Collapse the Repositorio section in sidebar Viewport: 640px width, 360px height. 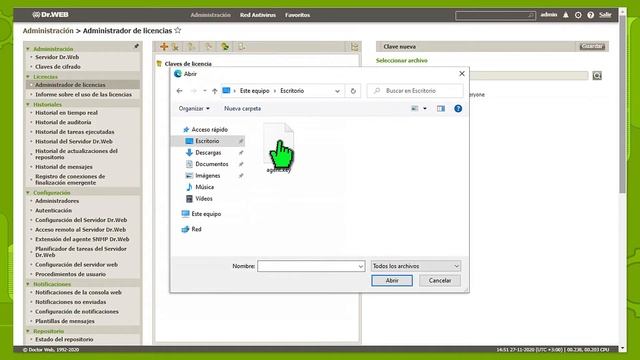[28, 331]
